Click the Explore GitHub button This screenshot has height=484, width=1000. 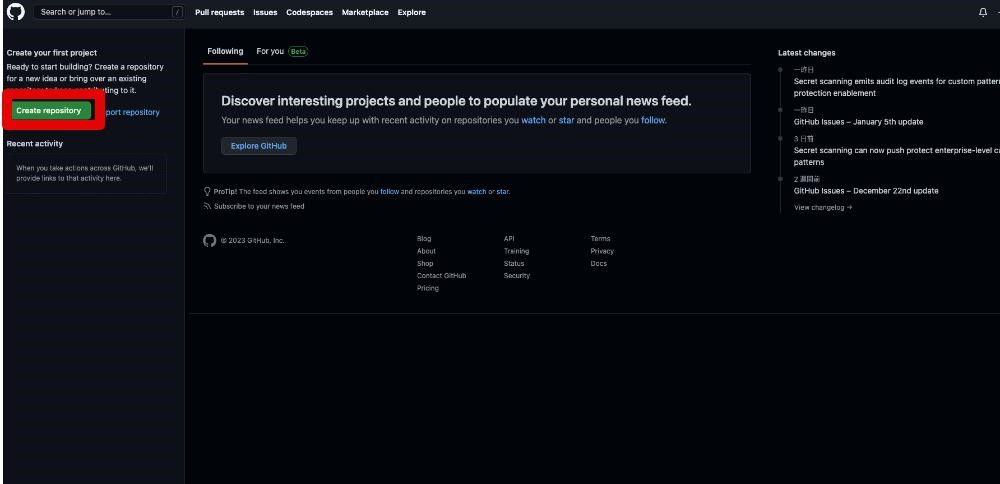tap(259, 146)
